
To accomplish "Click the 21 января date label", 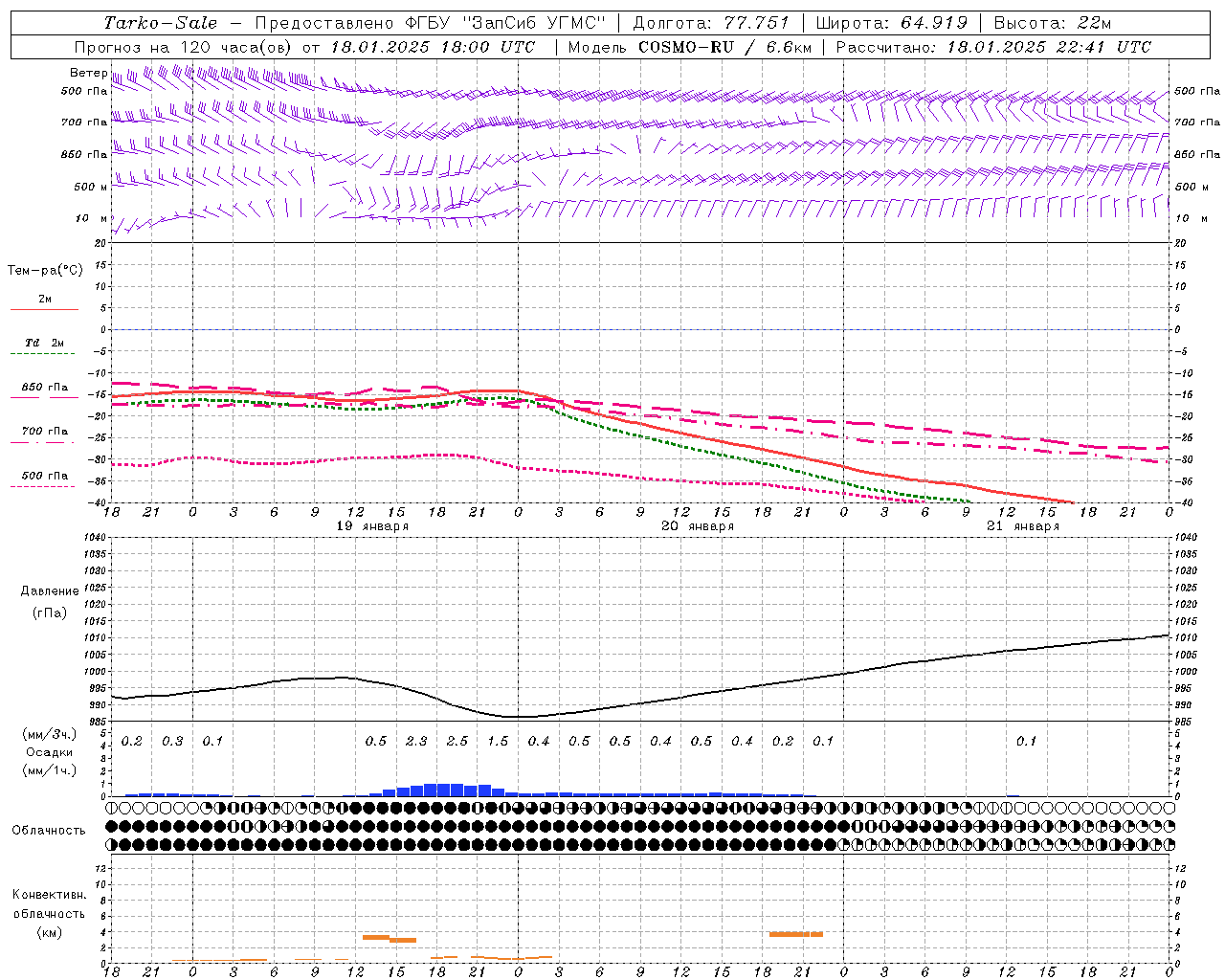I will (1023, 526).
